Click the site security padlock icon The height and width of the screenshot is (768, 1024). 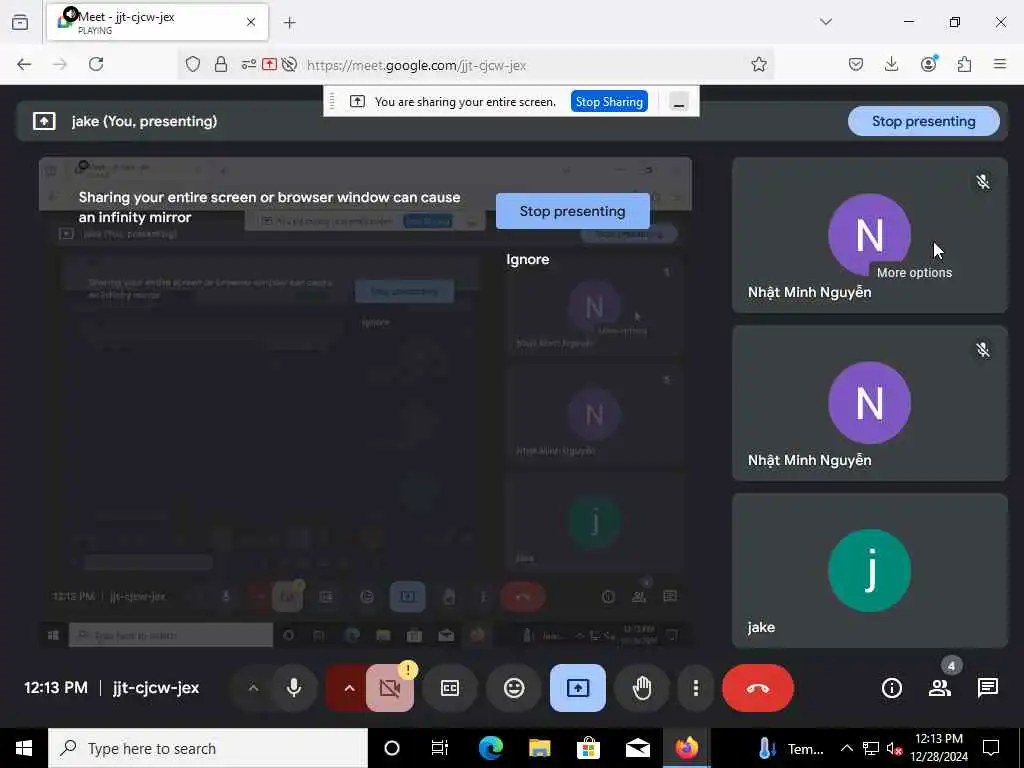click(x=221, y=64)
